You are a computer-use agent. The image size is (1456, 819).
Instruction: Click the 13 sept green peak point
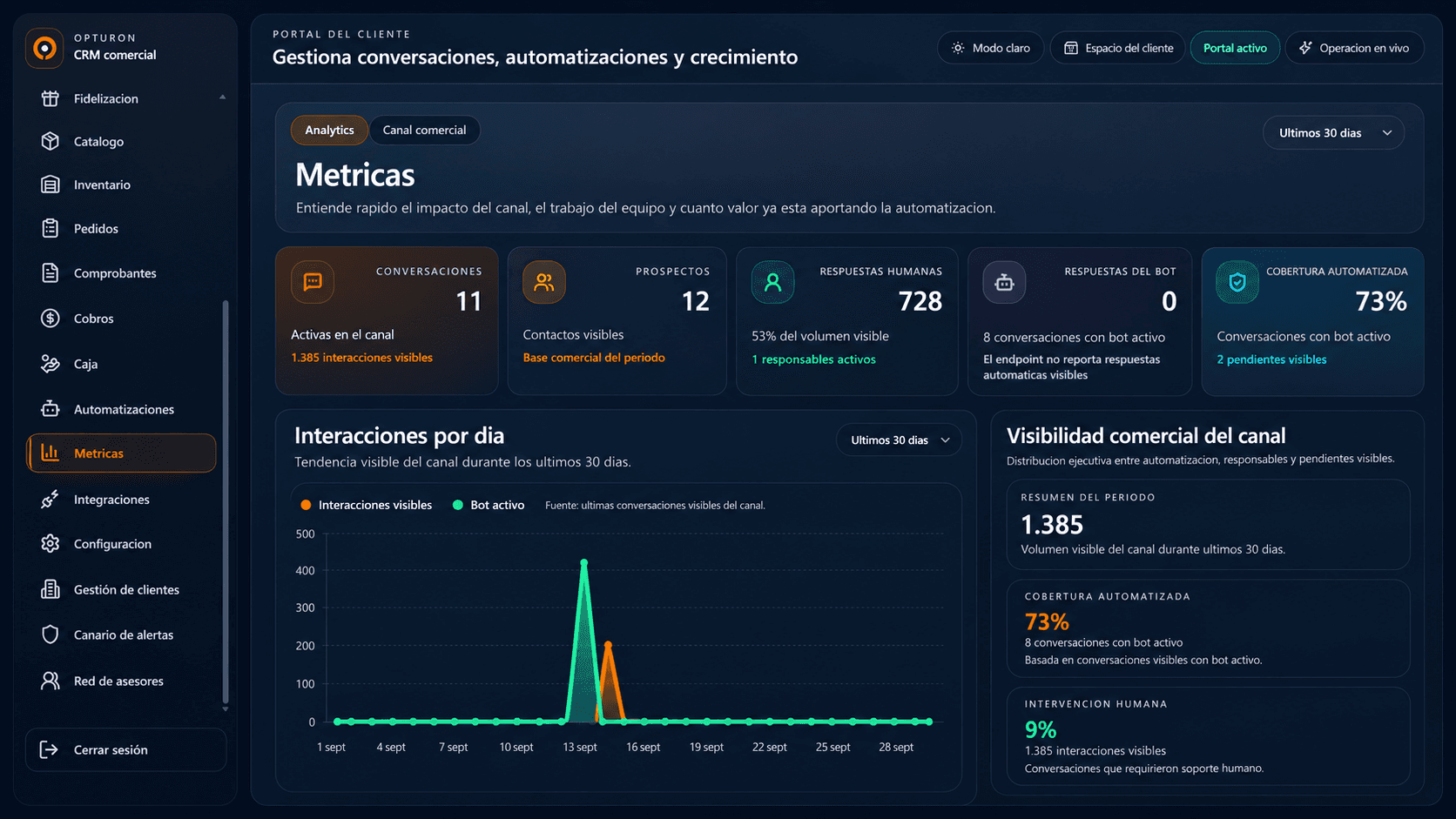click(x=583, y=563)
